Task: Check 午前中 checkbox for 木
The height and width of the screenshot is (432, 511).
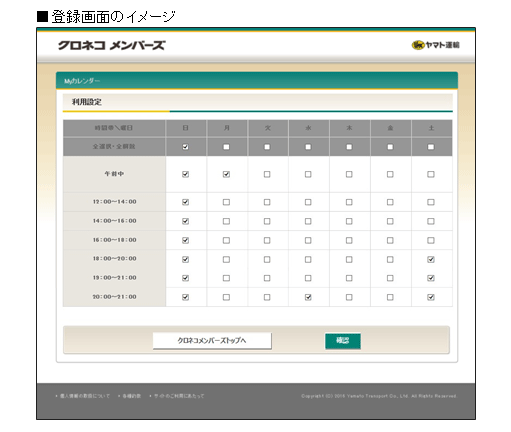Action: click(x=349, y=174)
